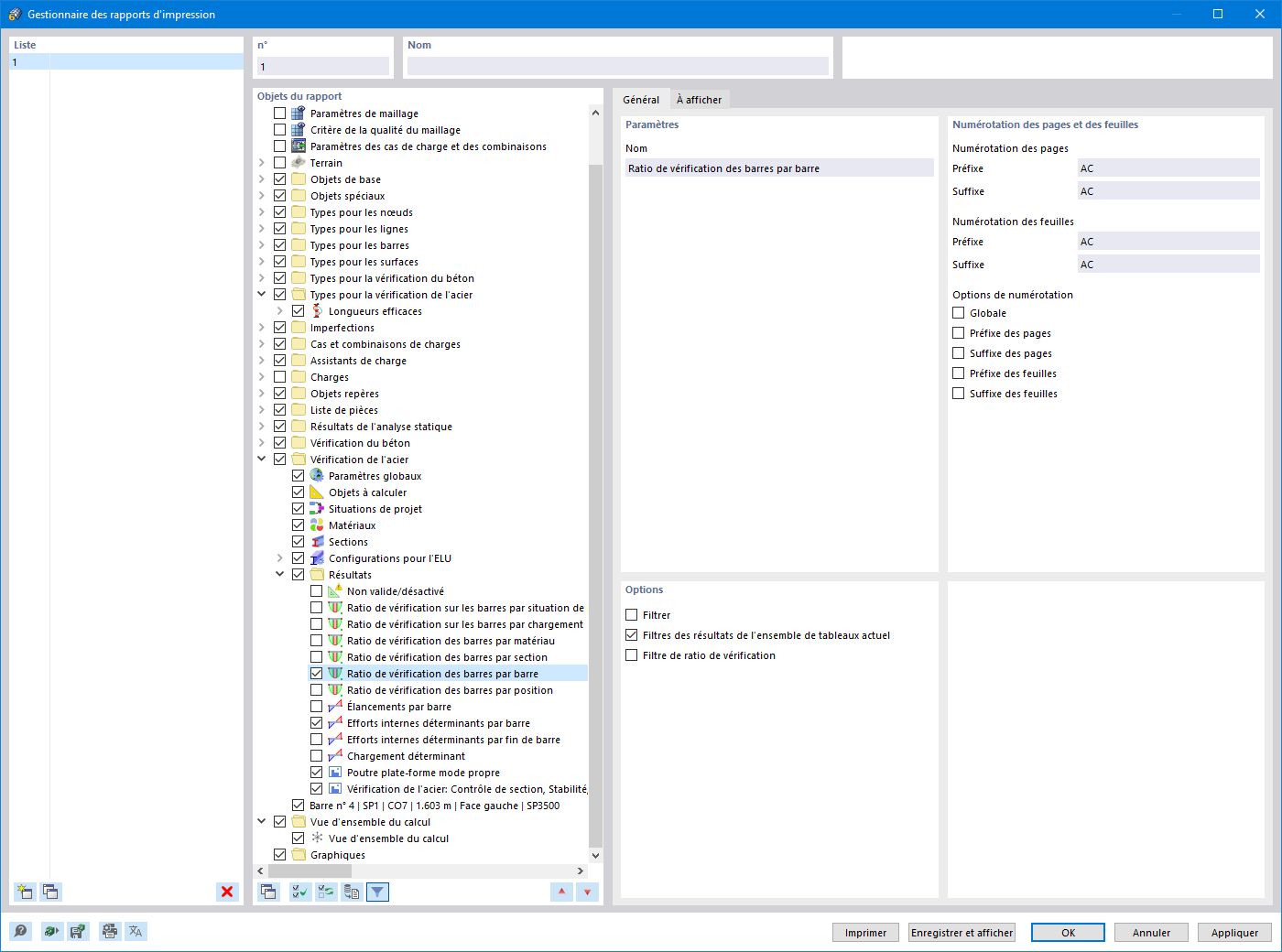Collapse Vue d'ensemble du calcul parent node
The width and height of the screenshot is (1282, 952).
point(262,822)
